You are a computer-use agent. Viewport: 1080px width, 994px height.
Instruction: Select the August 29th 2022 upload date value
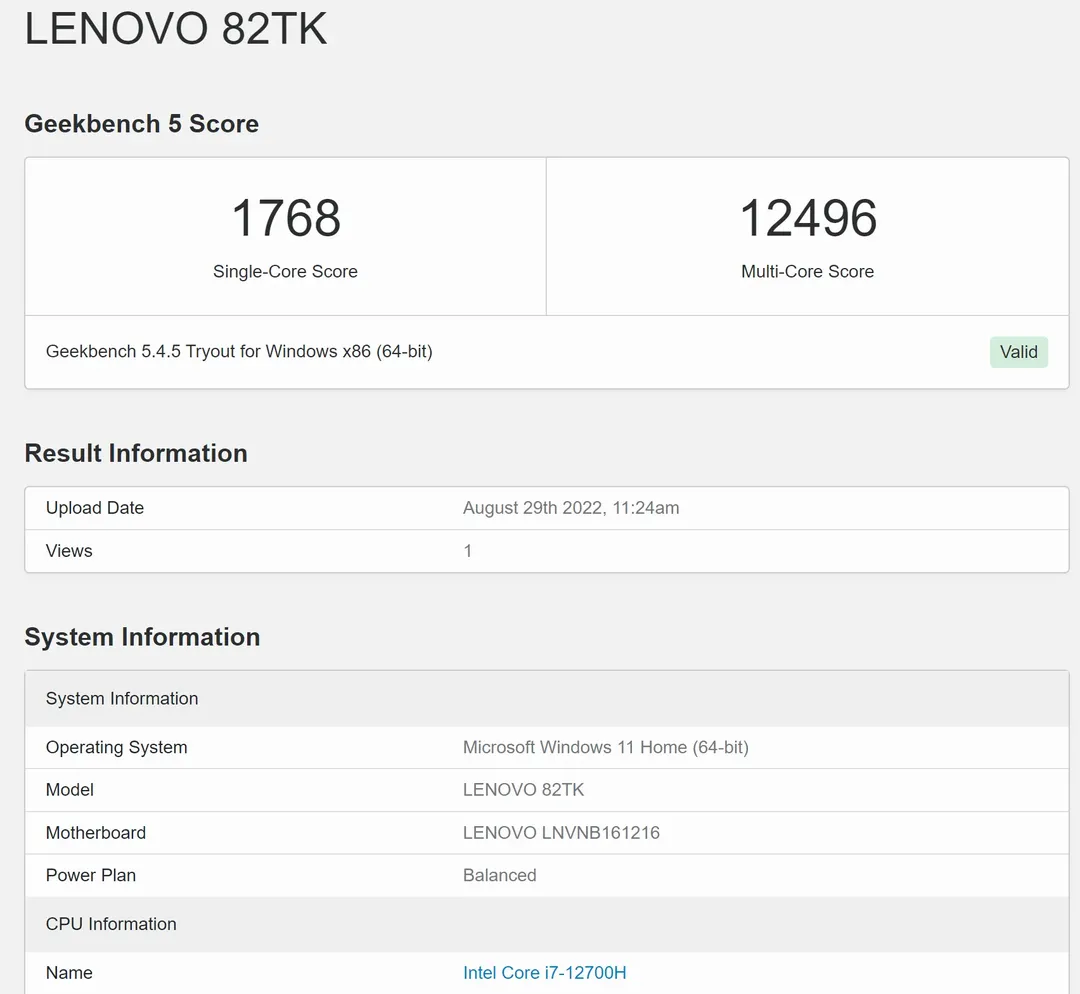click(570, 508)
